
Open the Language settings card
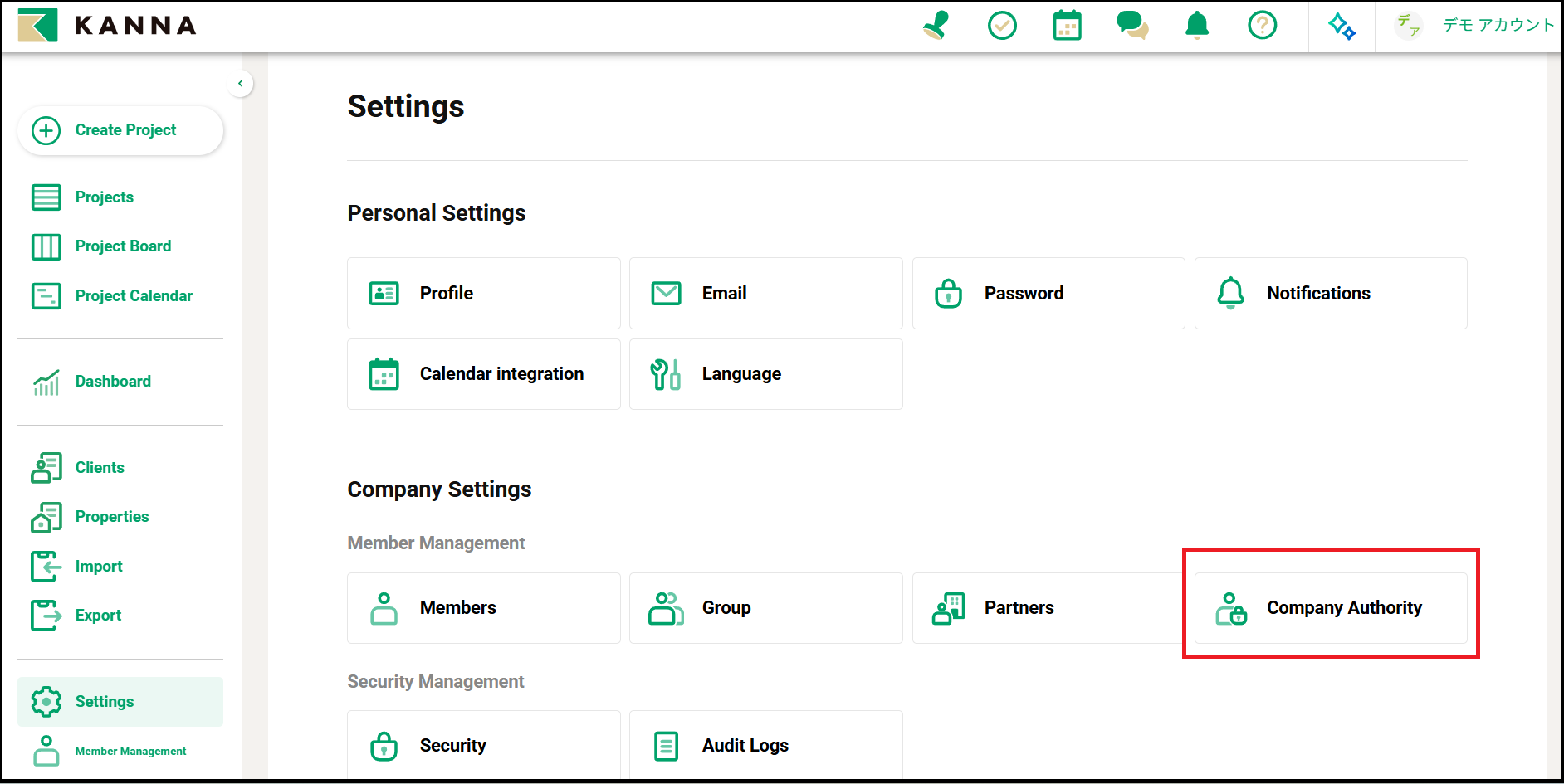click(765, 374)
